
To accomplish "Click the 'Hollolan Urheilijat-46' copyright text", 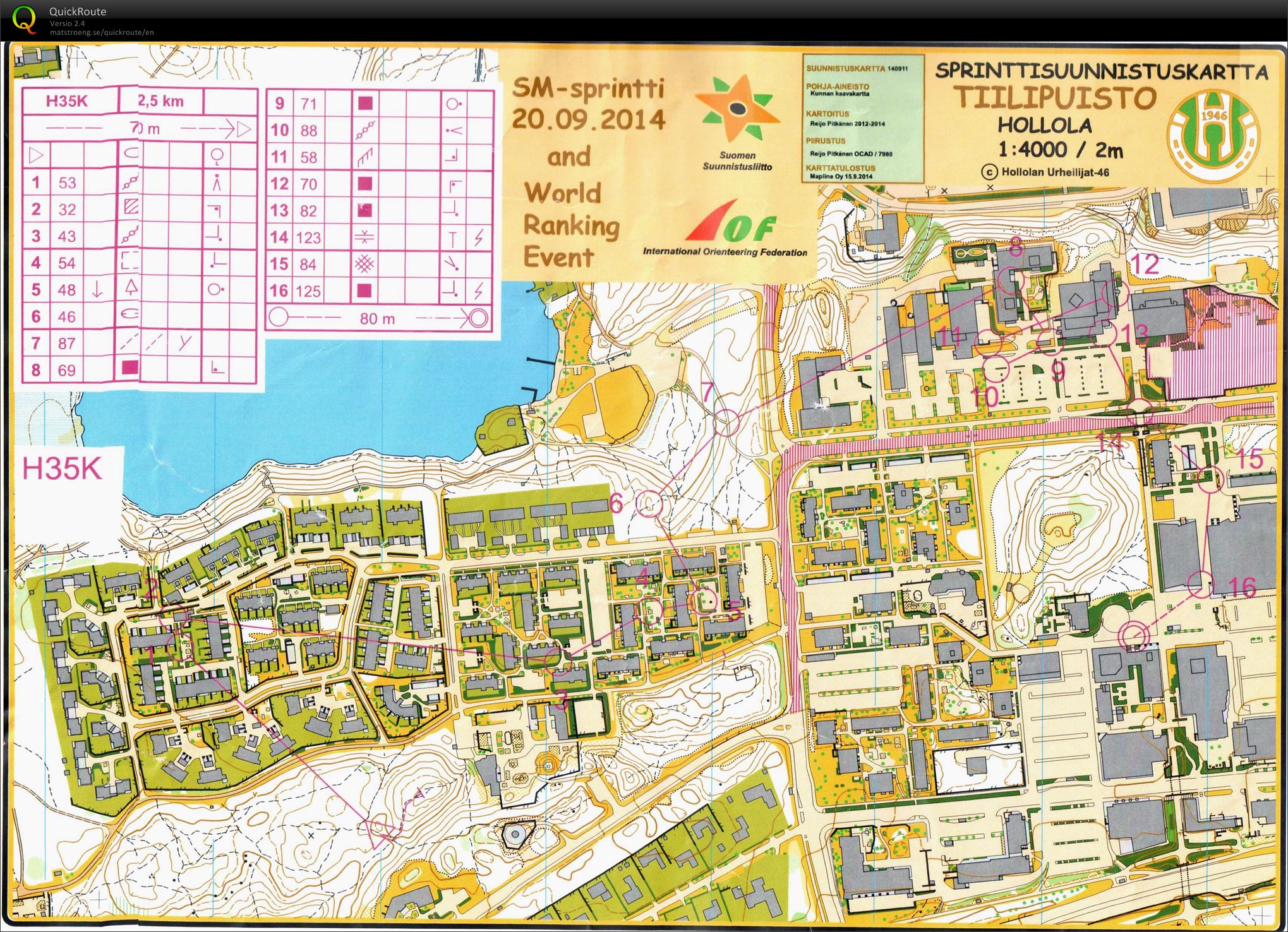I will click(1055, 172).
